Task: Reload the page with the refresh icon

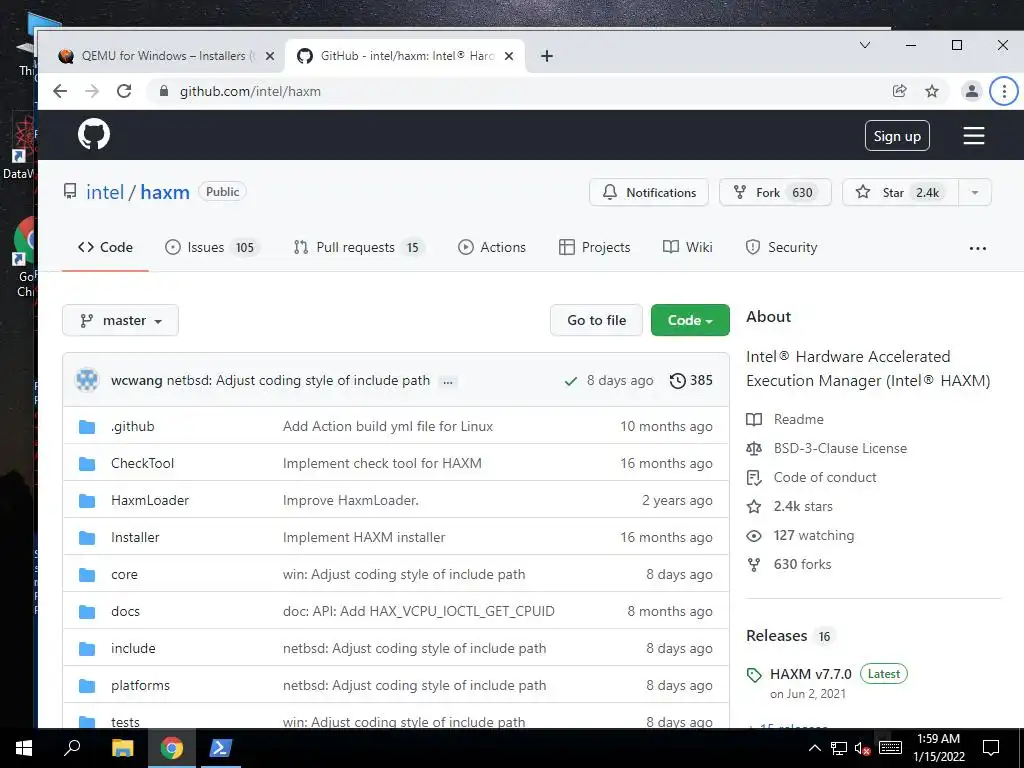Action: 124,91
